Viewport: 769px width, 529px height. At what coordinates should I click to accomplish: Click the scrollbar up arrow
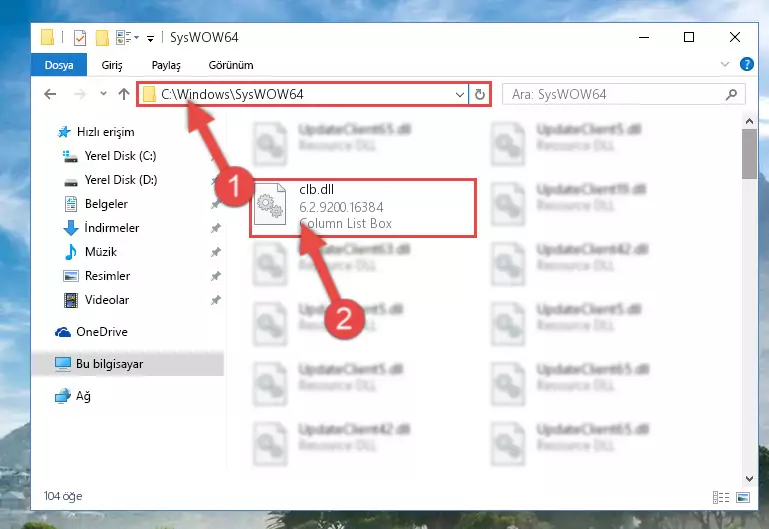(x=749, y=121)
